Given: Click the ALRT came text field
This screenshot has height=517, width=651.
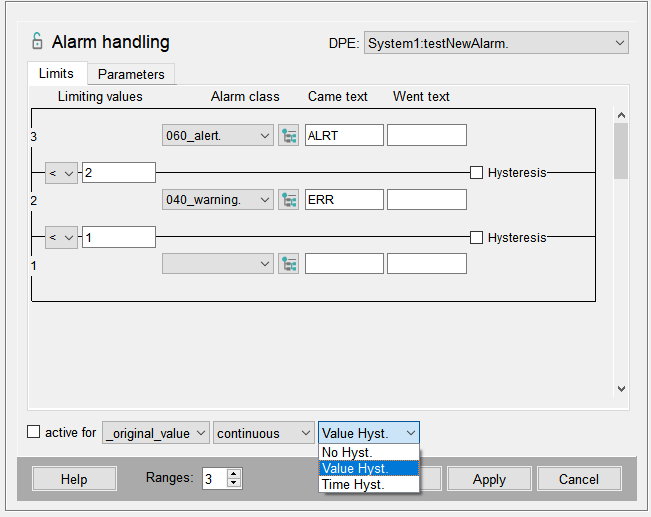Looking at the screenshot, I should [344, 135].
